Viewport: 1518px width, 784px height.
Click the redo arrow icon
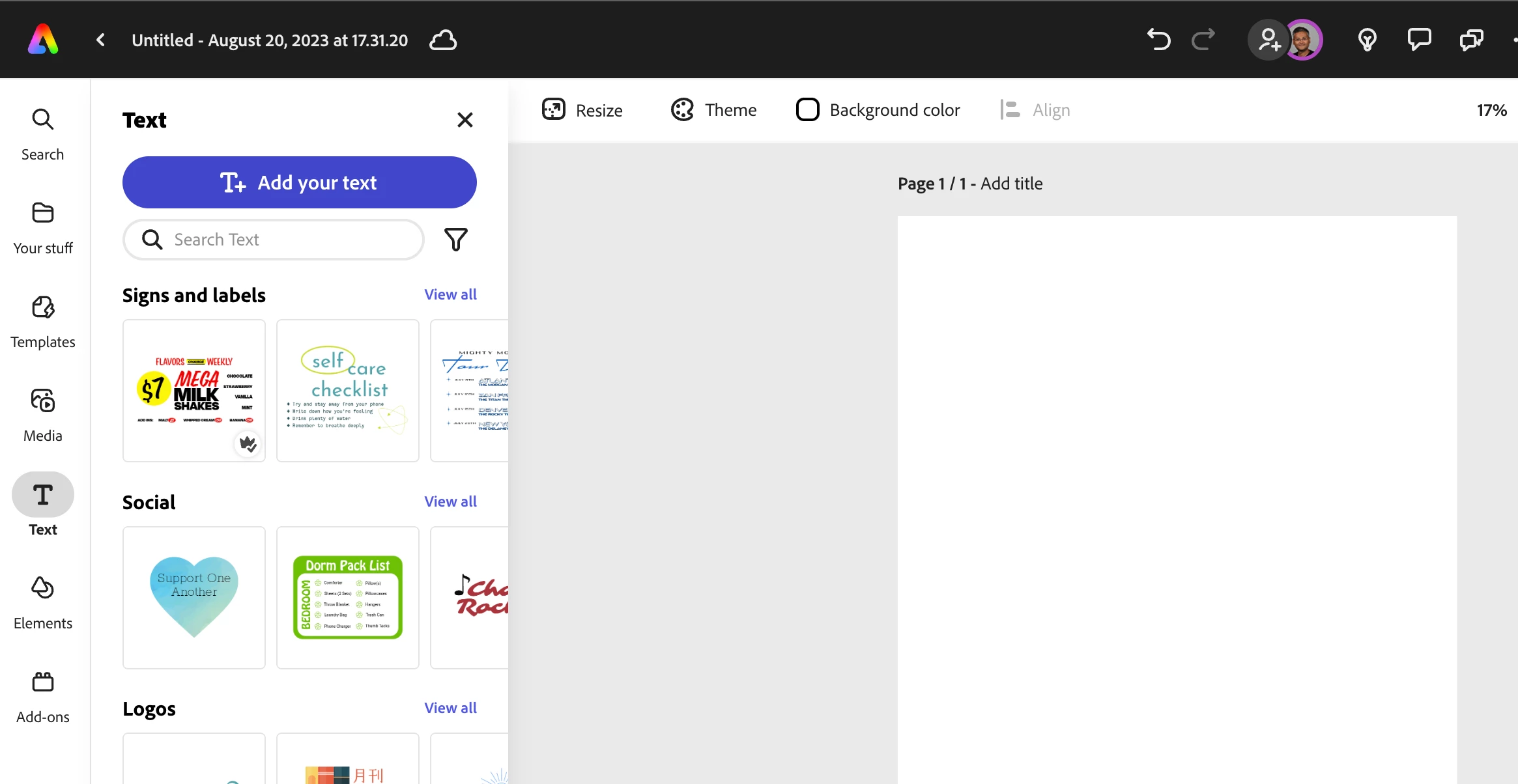click(1203, 40)
